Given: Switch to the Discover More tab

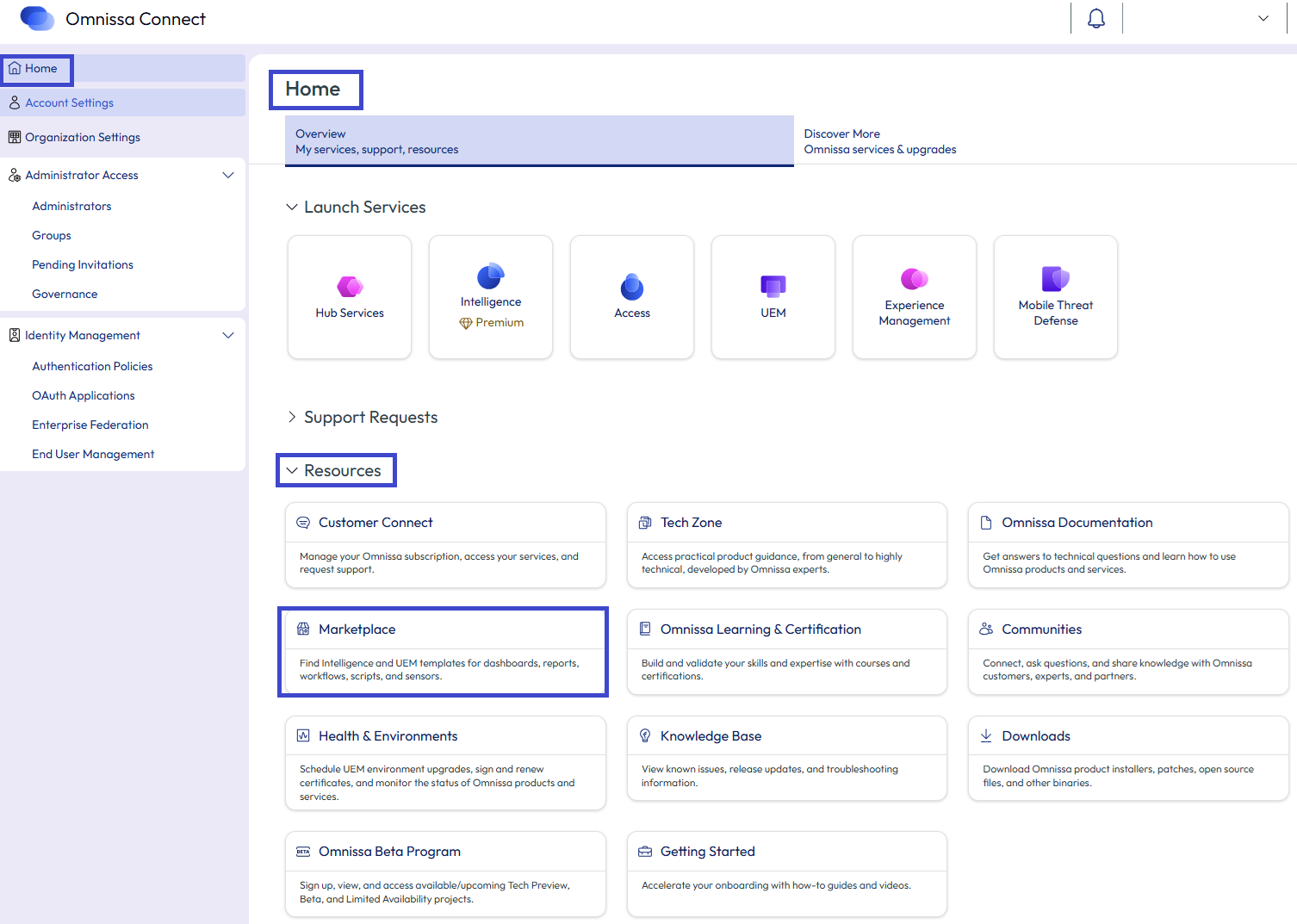Looking at the screenshot, I should 880,141.
